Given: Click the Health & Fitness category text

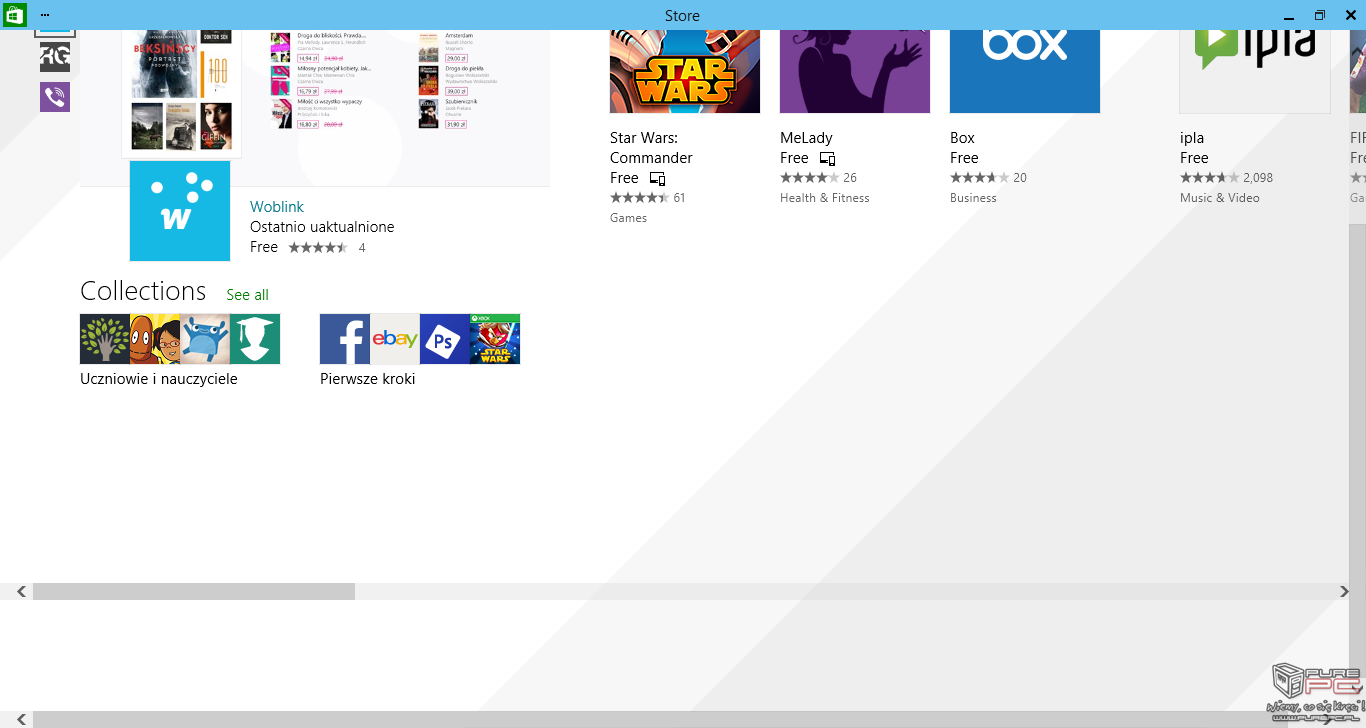Looking at the screenshot, I should tap(825, 198).
